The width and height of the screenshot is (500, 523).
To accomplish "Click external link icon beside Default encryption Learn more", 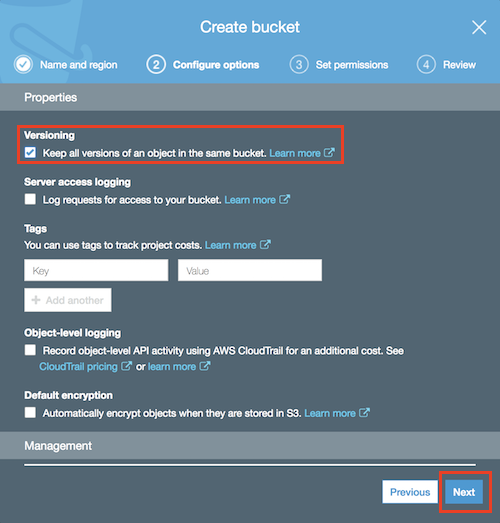I will [364, 413].
